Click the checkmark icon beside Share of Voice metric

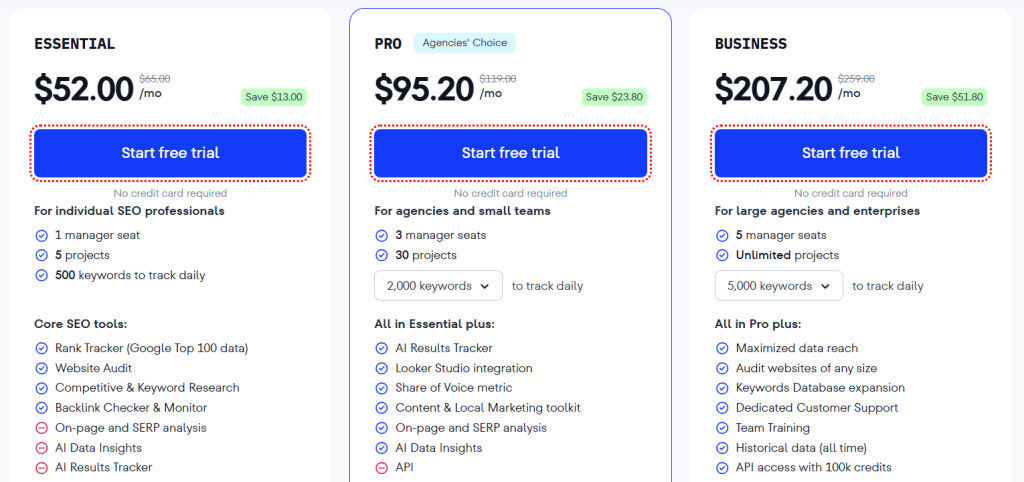click(382, 388)
